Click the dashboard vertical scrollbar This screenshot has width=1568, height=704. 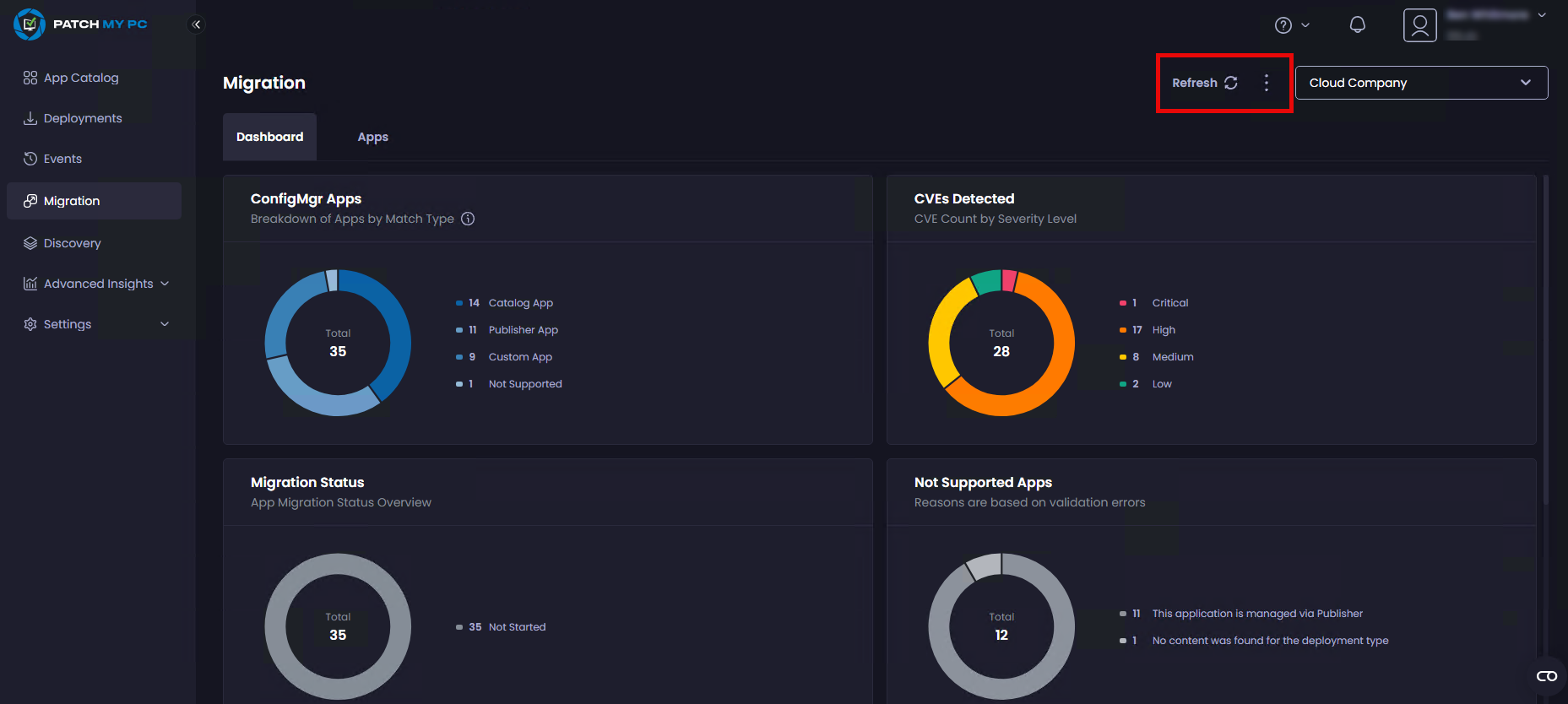point(1546,339)
